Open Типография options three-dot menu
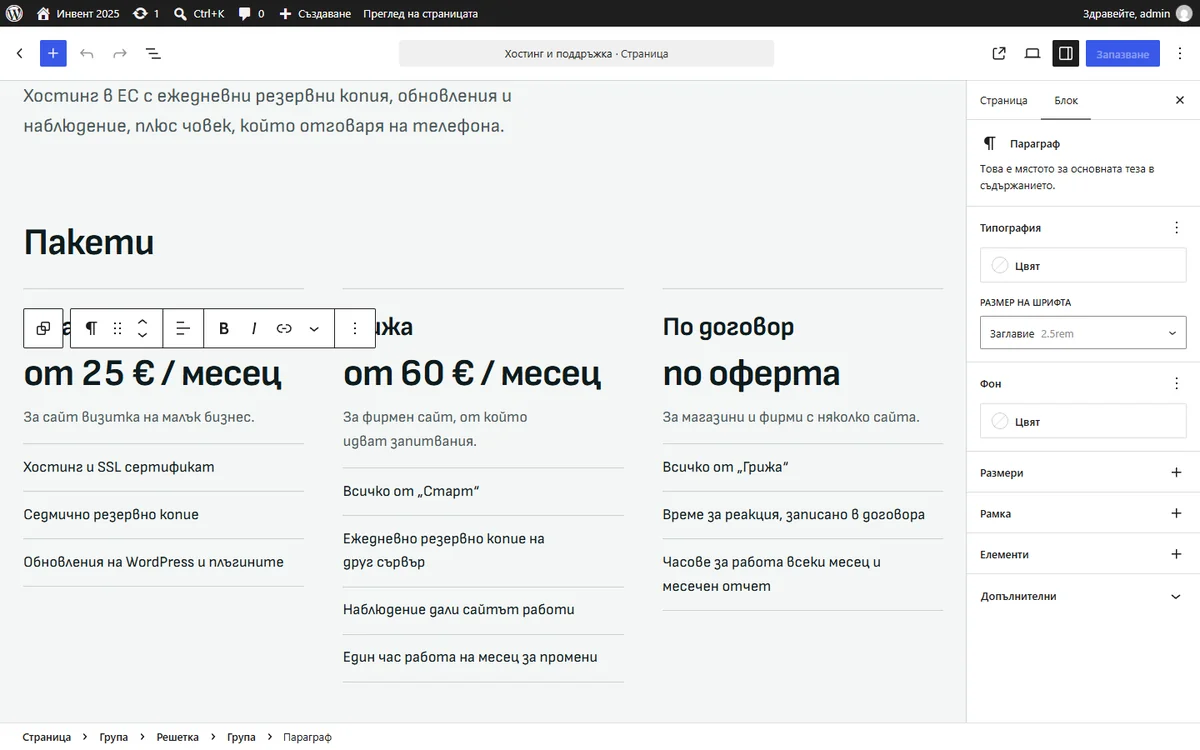Image resolution: width=1200 pixels, height=750 pixels. (1176, 228)
